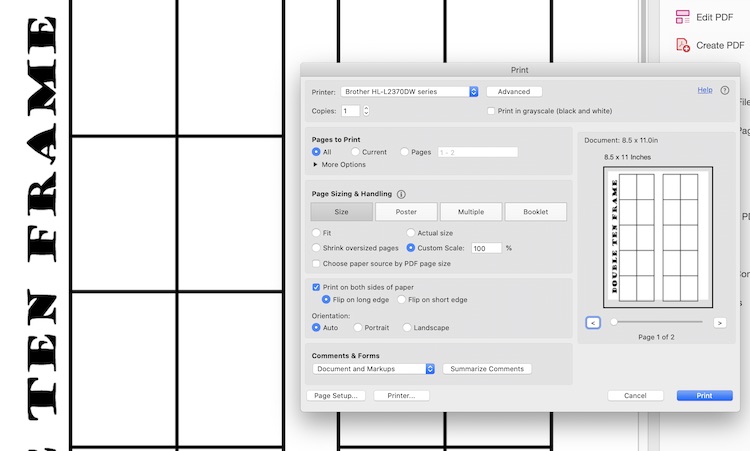
Task: Open Page Setup... button
Action: tap(336, 396)
